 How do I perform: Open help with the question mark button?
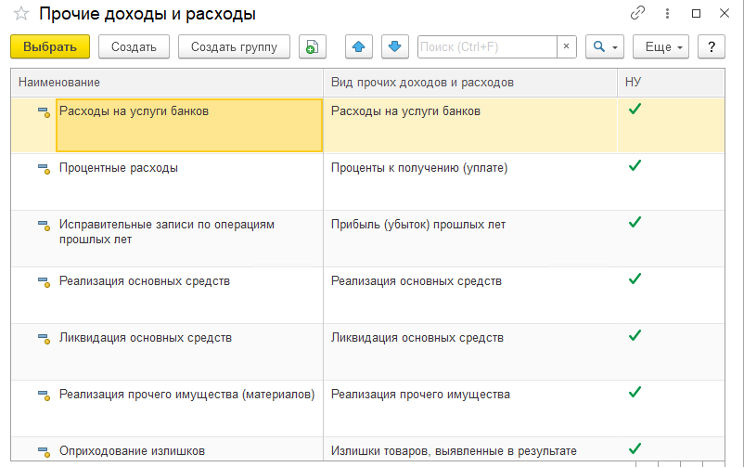pos(711,47)
